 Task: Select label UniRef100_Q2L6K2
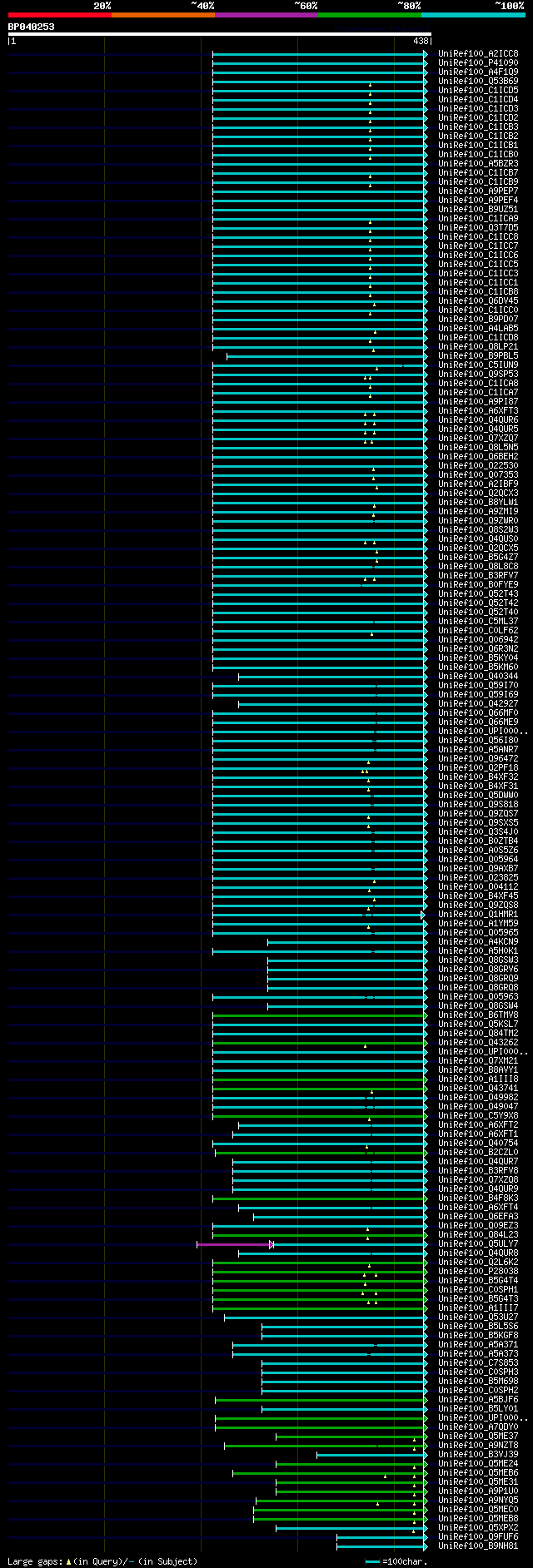(x=478, y=1262)
